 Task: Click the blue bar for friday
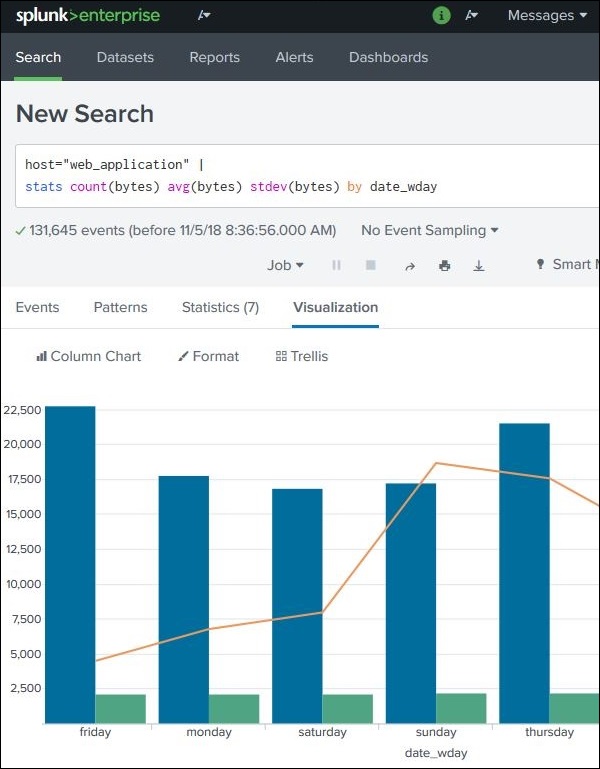[x=70, y=560]
